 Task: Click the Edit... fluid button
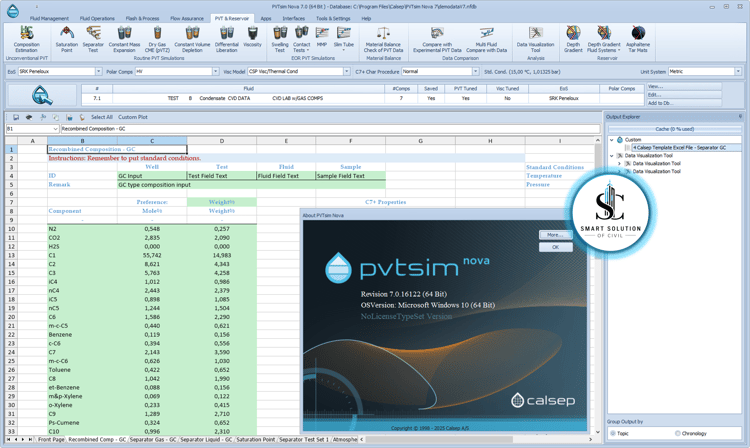[x=684, y=95]
